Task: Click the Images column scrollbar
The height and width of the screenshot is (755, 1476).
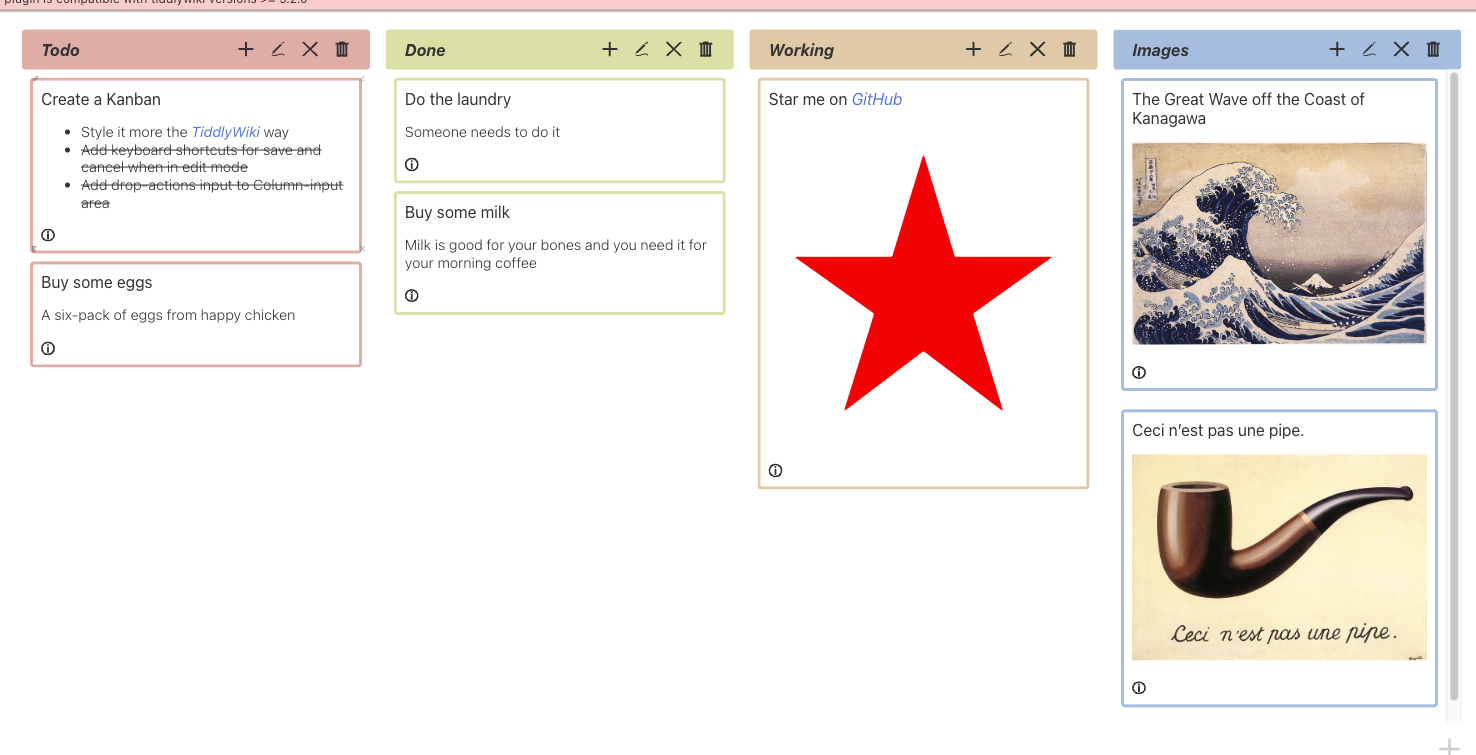Action: pyautogui.click(x=1454, y=386)
